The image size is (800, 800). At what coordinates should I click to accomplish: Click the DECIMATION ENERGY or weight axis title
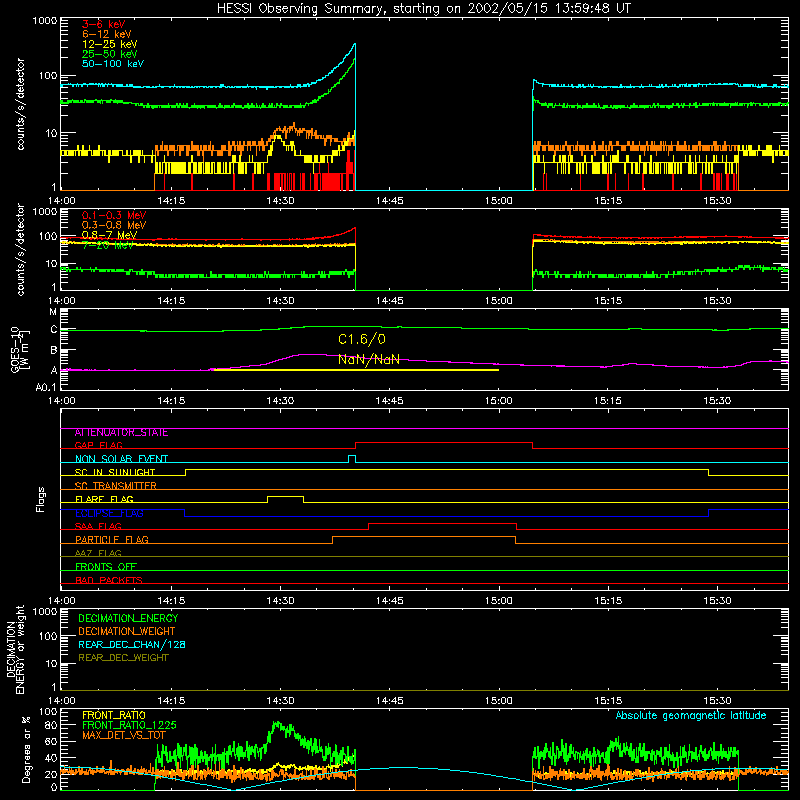15,649
